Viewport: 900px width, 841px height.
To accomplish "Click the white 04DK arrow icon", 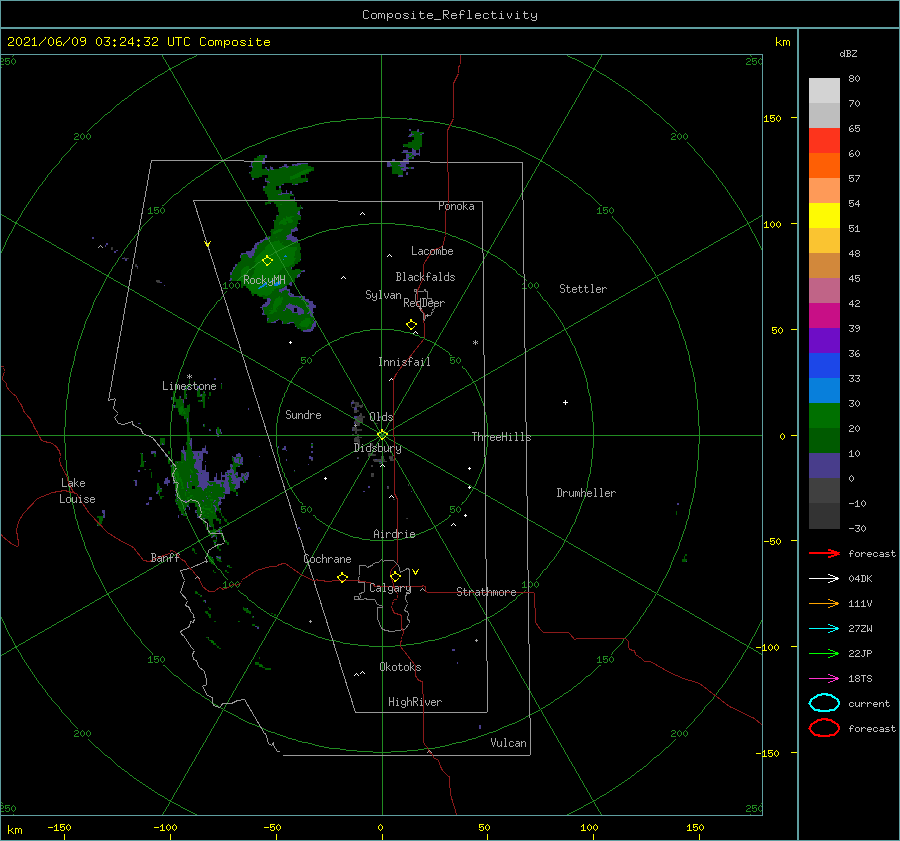I will pyautogui.click(x=824, y=578).
